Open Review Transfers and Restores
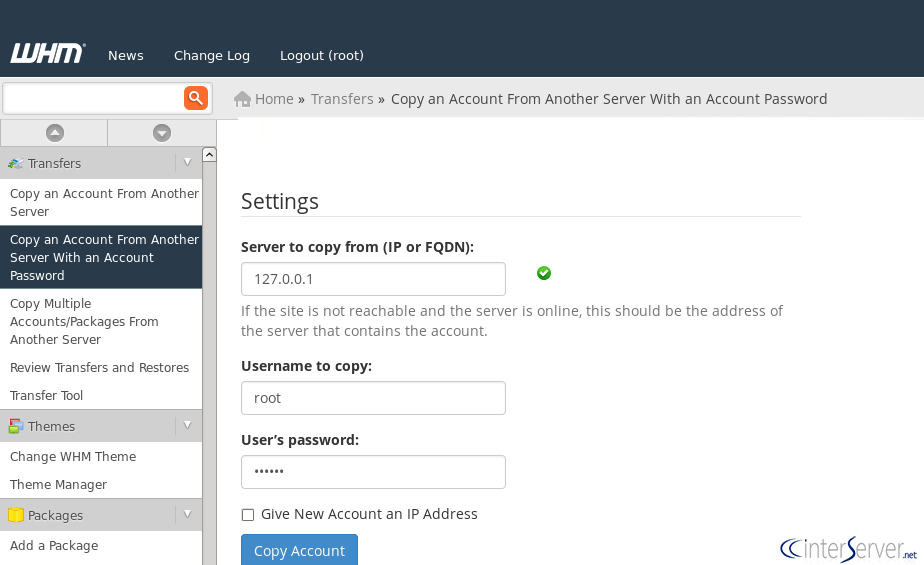The height and width of the screenshot is (565, 924). point(100,368)
